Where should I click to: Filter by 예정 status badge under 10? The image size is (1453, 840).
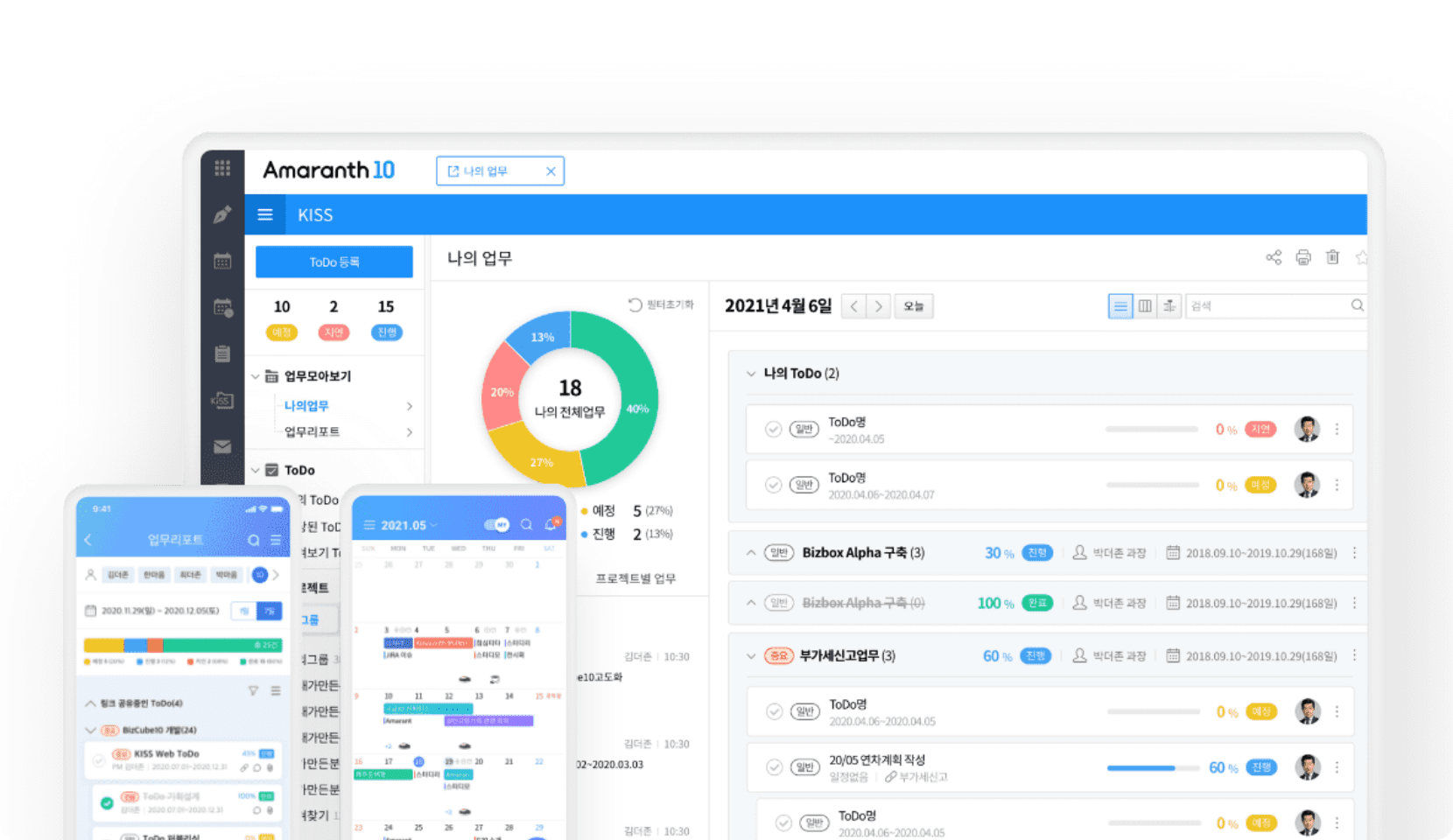[x=282, y=332]
